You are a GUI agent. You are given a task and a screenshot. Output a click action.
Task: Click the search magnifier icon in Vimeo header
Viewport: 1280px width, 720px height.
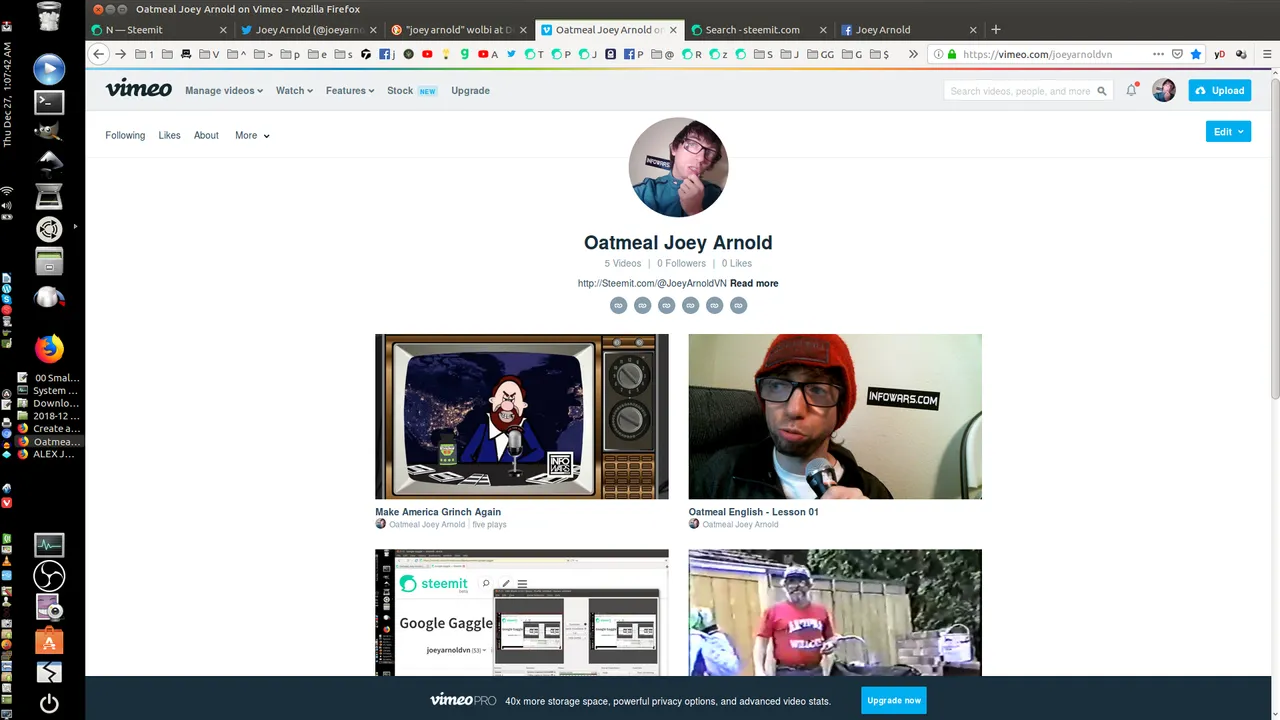[x=1102, y=91]
